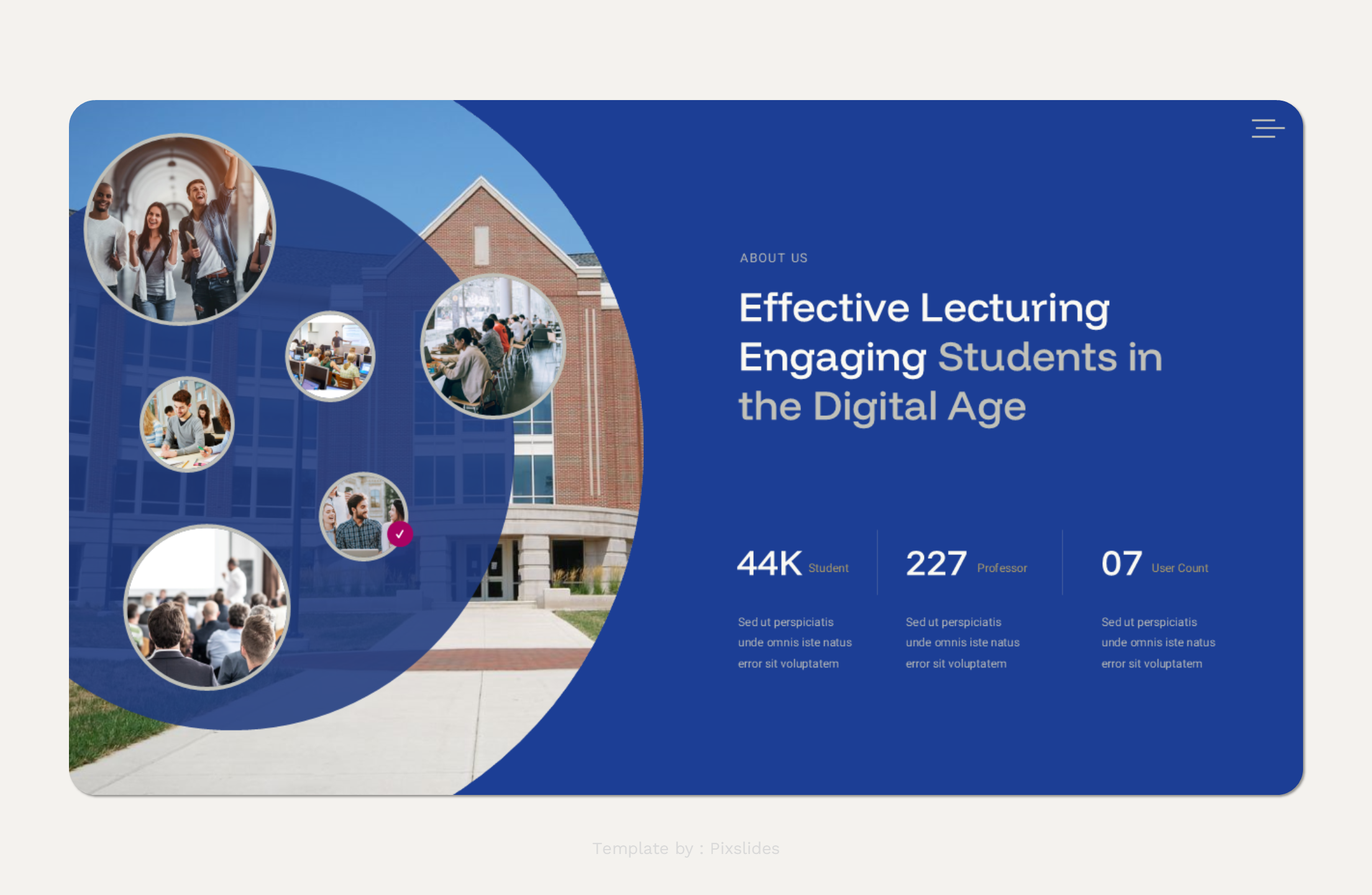This screenshot has height=895, width=1372.
Task: Open the hamburger menu icon
Action: 1268,128
